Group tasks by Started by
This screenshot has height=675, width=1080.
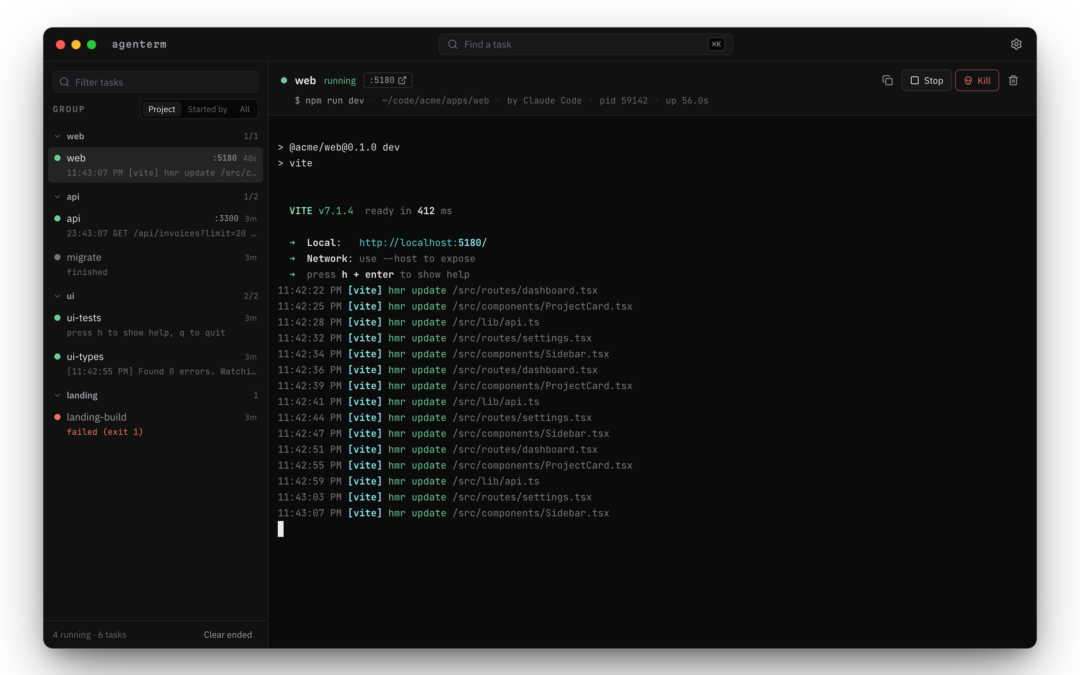tap(207, 109)
